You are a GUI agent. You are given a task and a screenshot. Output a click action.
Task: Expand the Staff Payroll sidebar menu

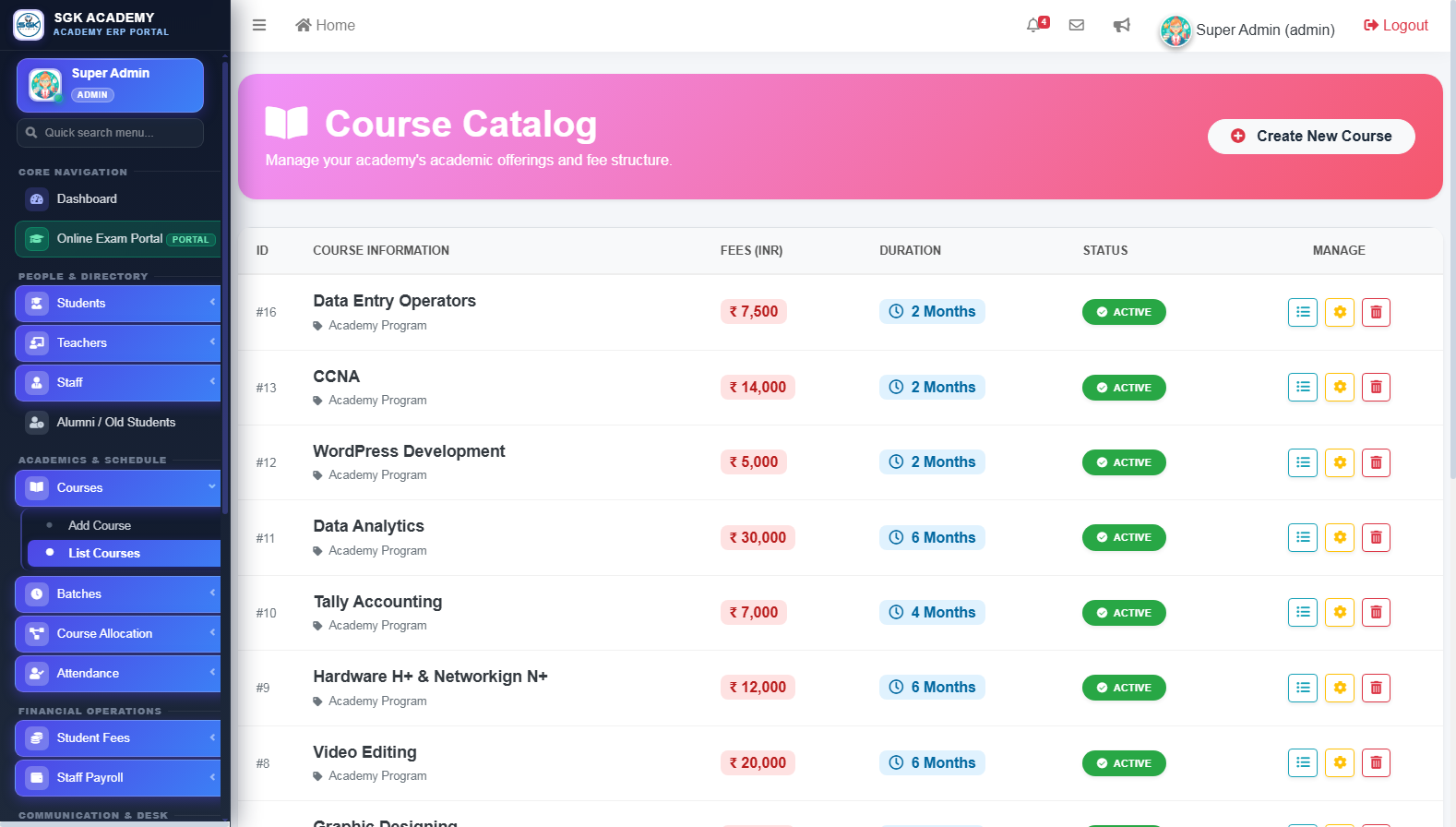[x=118, y=778]
